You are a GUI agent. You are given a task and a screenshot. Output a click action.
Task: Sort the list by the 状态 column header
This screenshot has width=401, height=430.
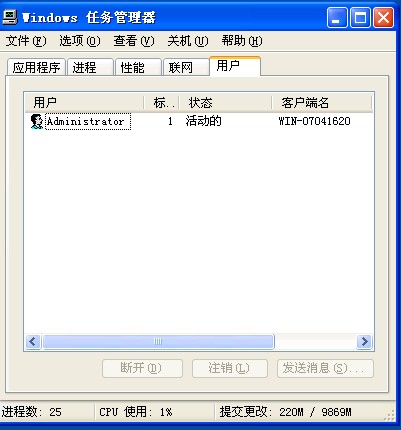pos(225,103)
